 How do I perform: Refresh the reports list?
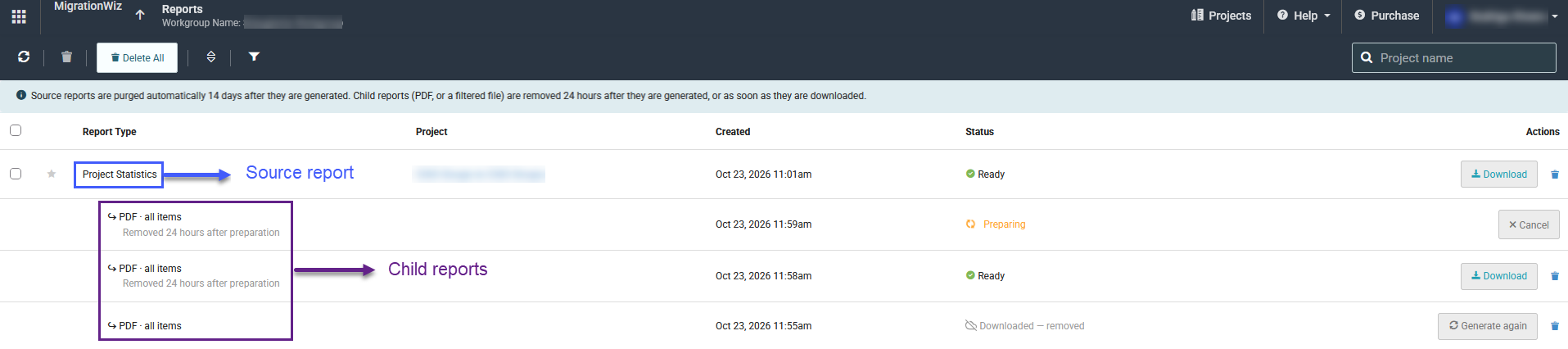tap(24, 57)
